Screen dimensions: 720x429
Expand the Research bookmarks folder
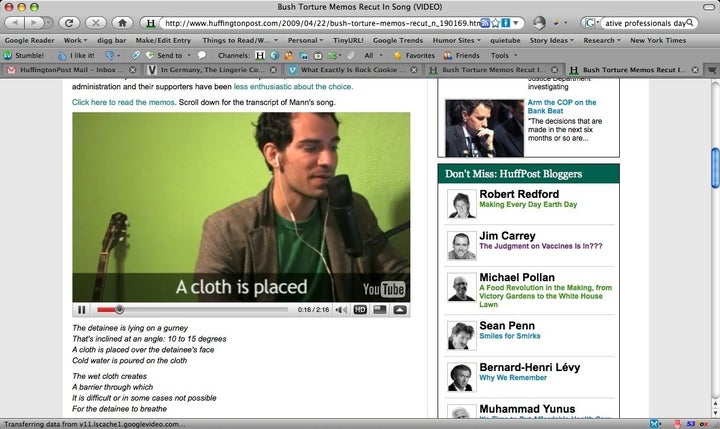(x=602, y=40)
